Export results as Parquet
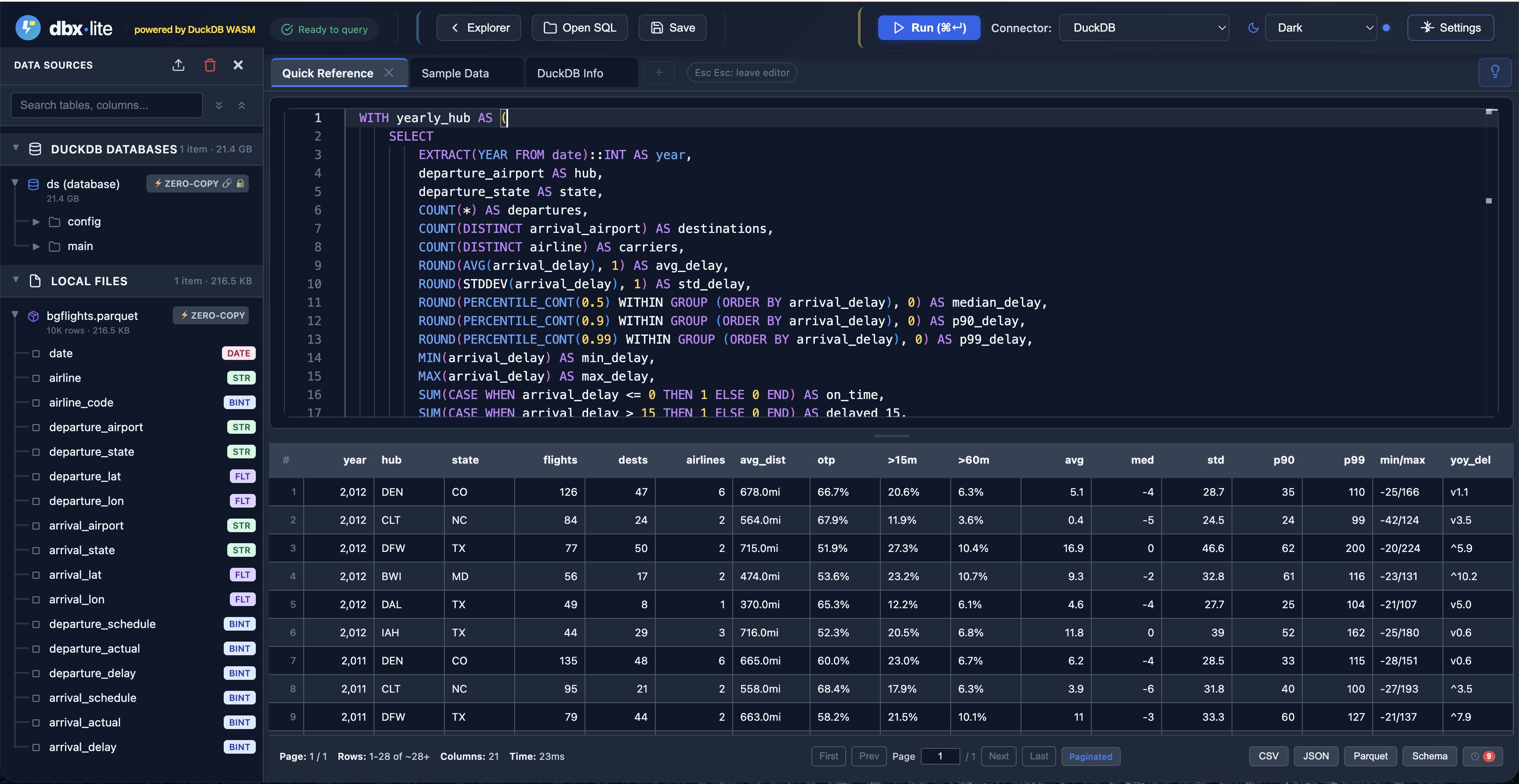Screen dimensions: 1519x784 point(1370,756)
